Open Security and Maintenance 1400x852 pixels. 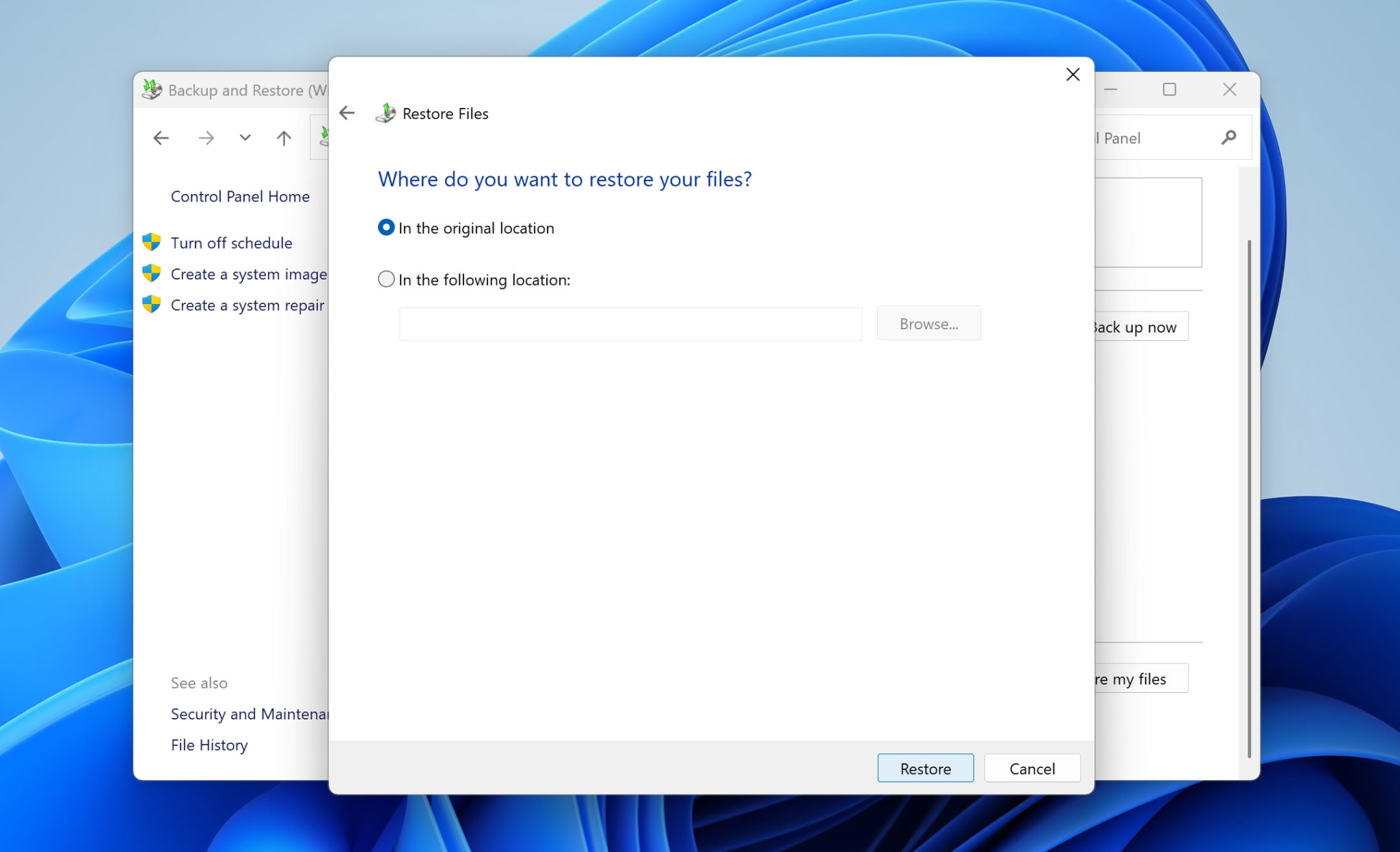[x=250, y=713]
